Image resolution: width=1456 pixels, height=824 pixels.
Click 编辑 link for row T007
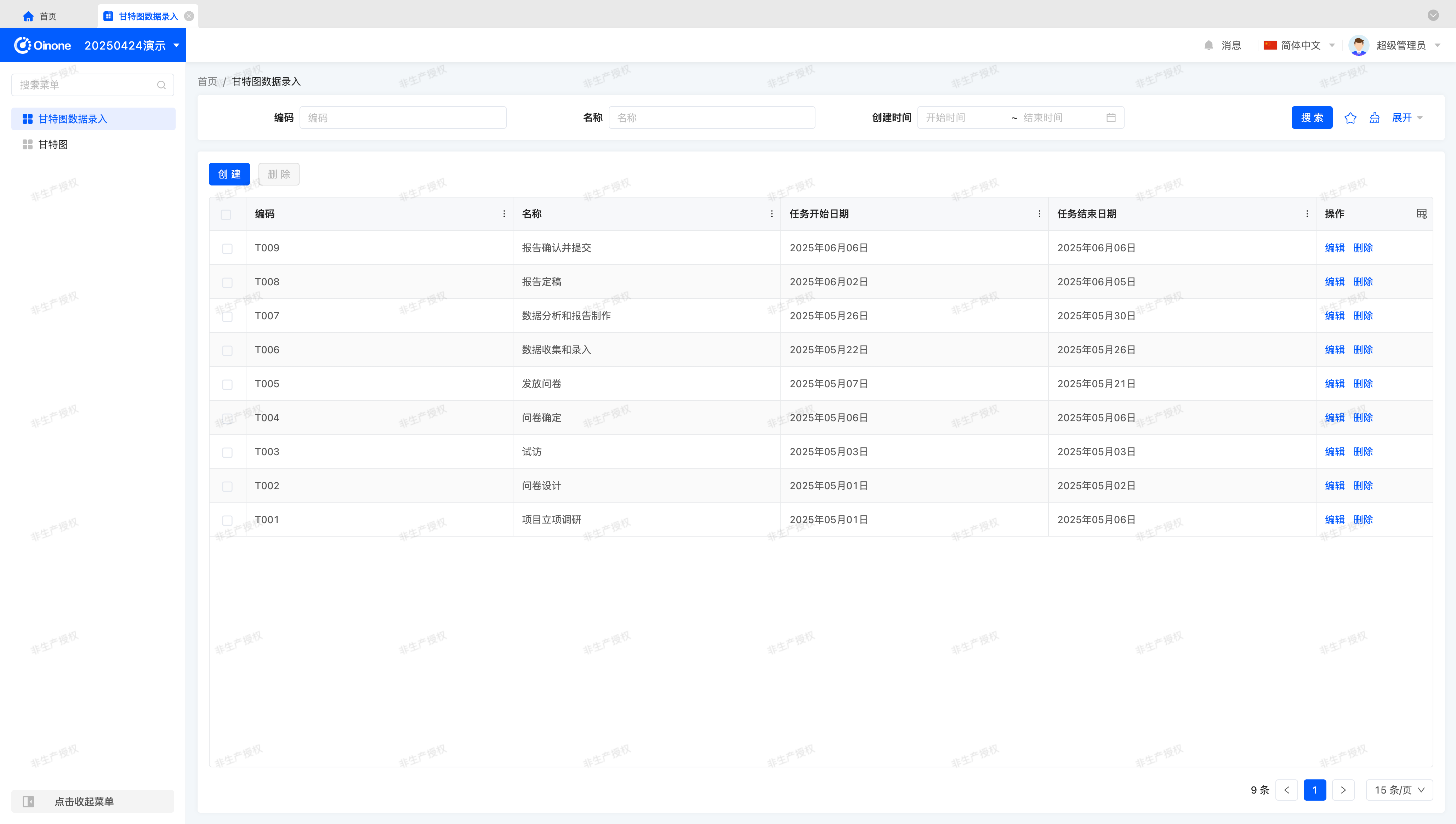pos(1334,316)
